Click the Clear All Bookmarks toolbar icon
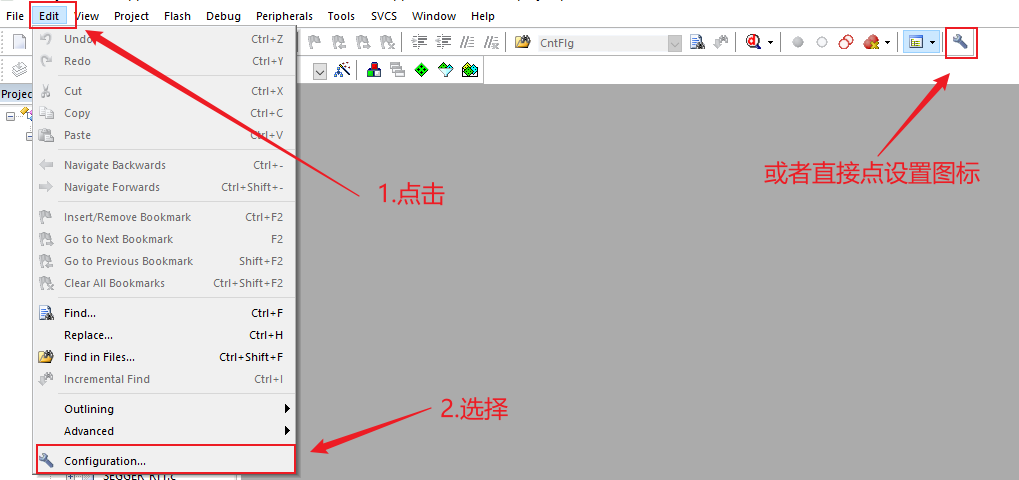 tap(387, 42)
